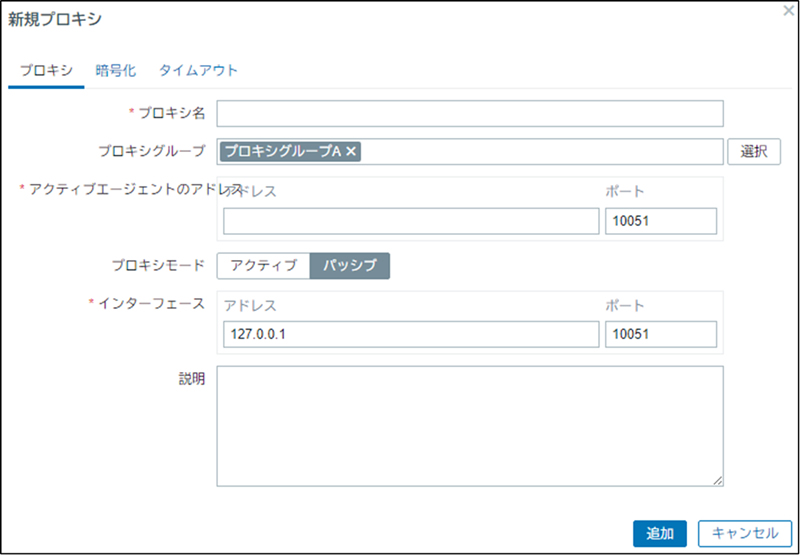
Task: Set proxy mode to アクティブ
Action: click(x=263, y=265)
